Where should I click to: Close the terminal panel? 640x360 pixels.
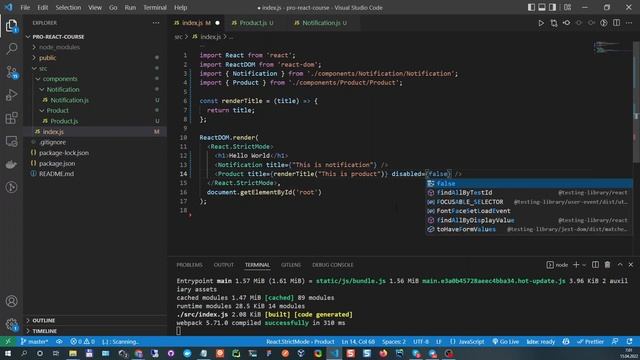(x=631, y=265)
